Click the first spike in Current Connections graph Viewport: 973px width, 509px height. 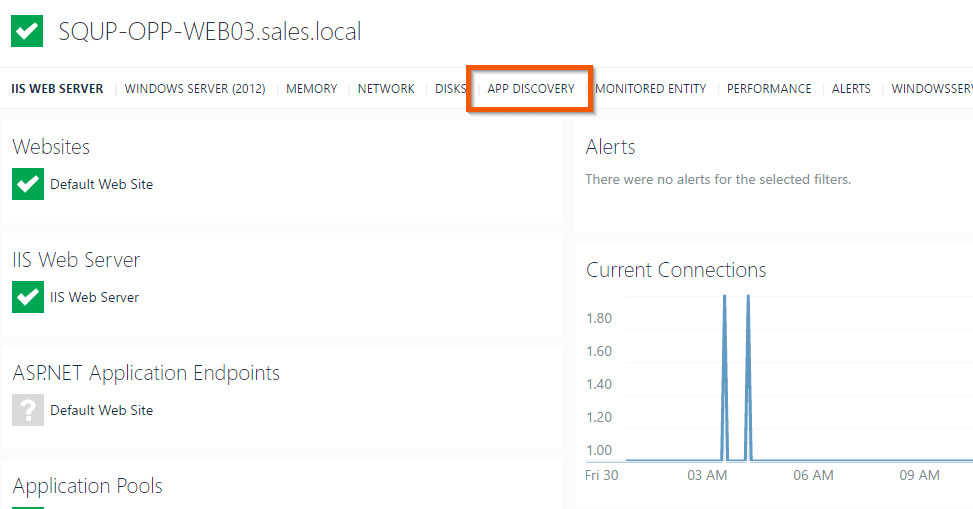[724, 377]
